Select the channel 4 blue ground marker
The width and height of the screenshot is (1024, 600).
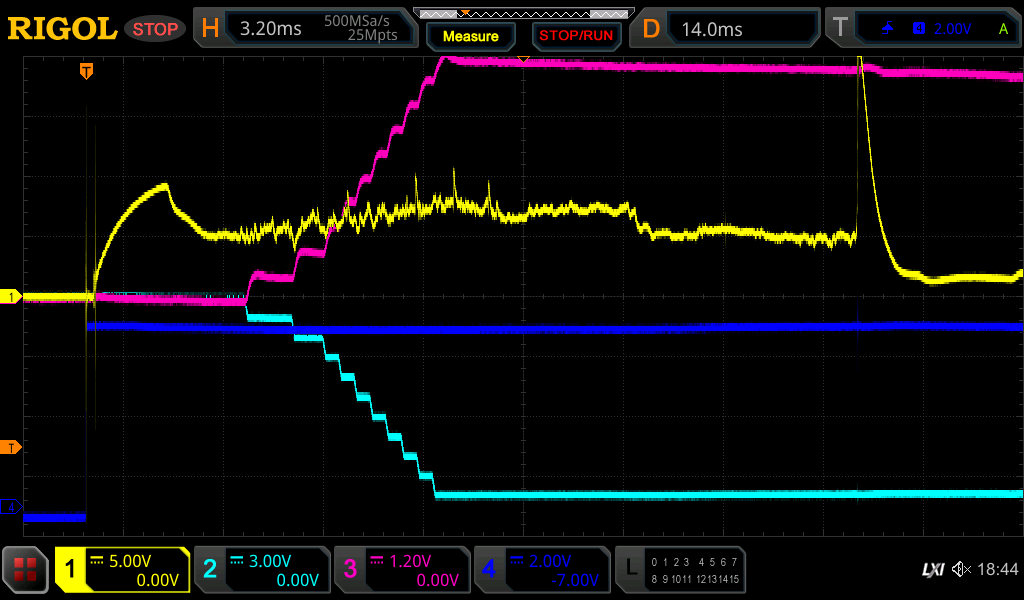coord(12,508)
